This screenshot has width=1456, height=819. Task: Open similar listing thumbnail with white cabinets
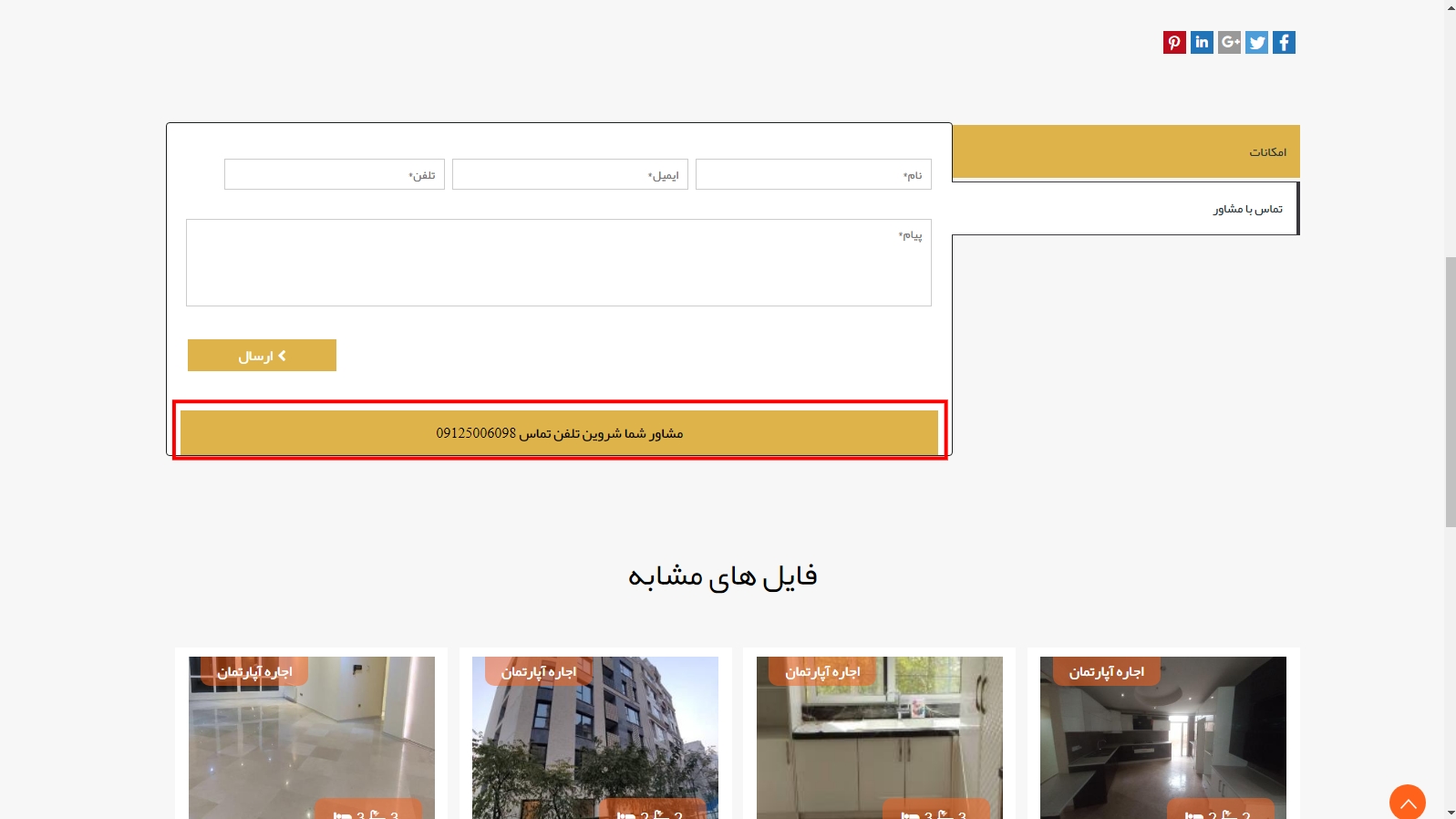880,738
